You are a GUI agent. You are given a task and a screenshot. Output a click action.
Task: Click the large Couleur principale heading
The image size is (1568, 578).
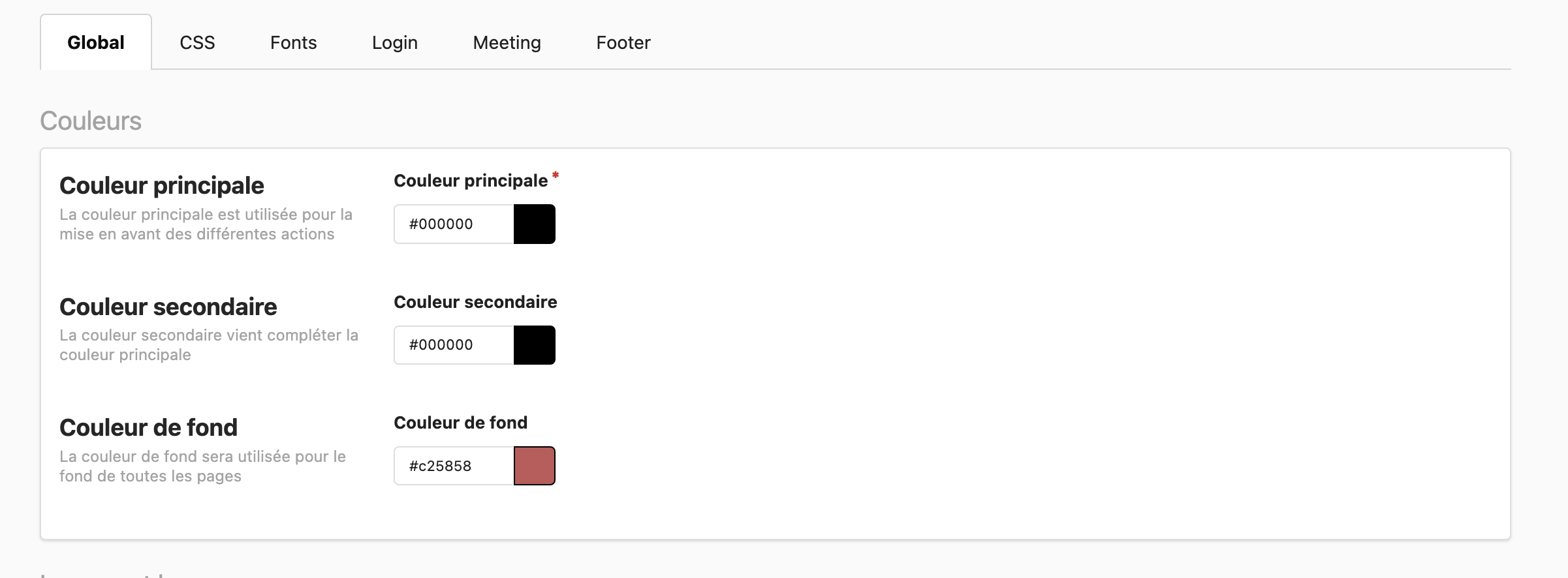coord(162,186)
